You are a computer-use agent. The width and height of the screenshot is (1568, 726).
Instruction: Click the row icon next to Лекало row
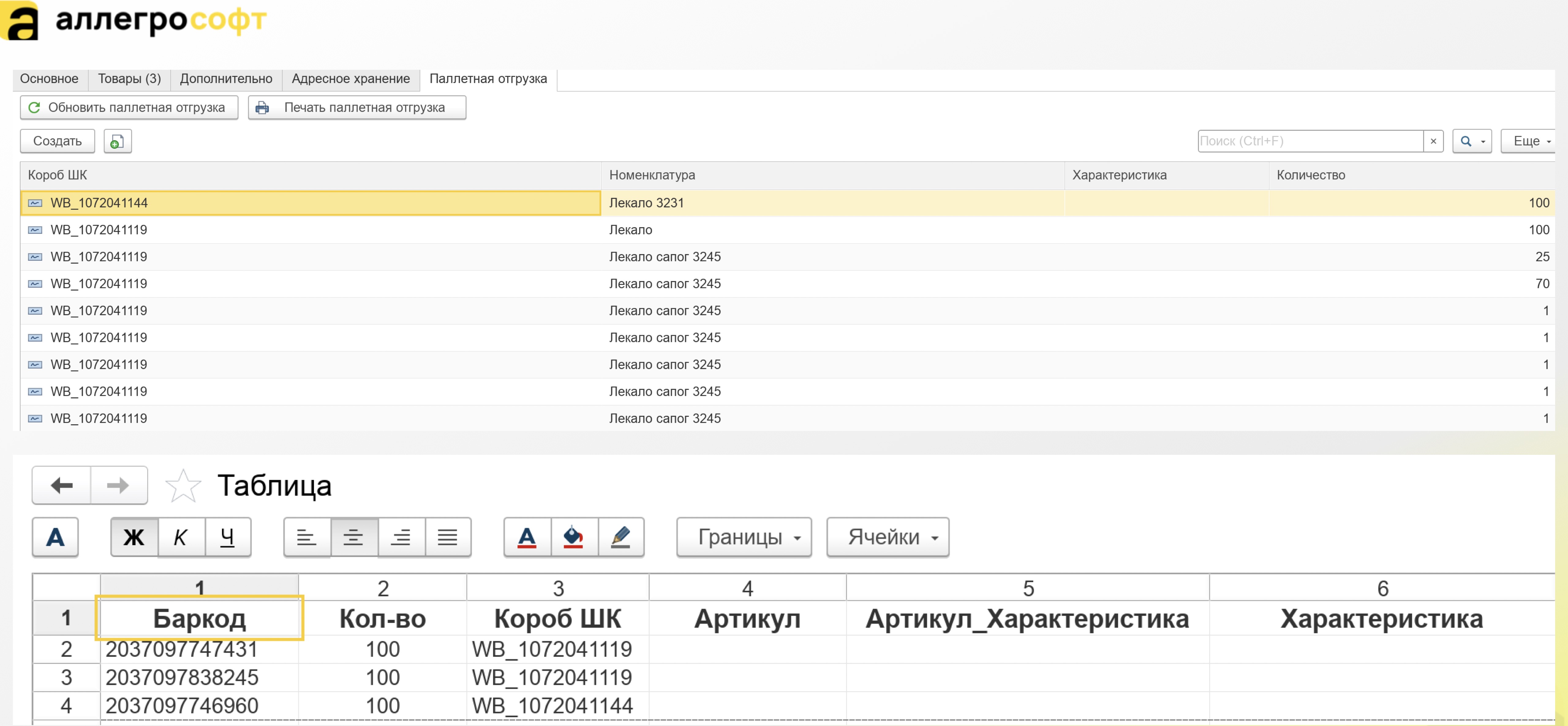35,230
